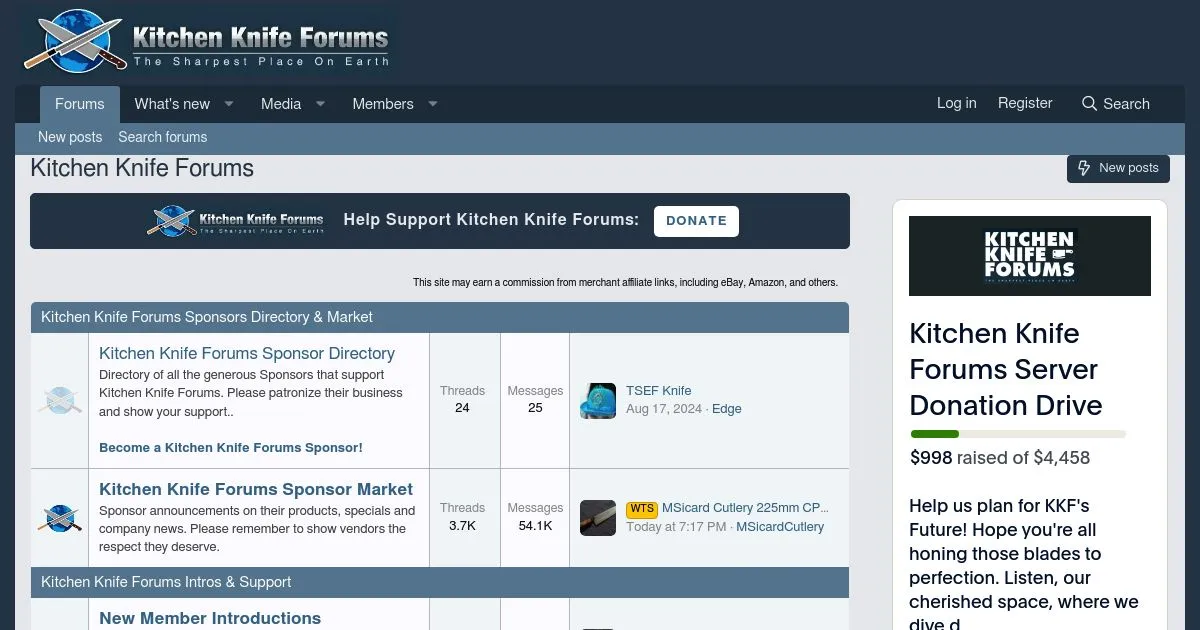The height and width of the screenshot is (630, 1200).
Task: Click the affiliate commission disclaimer text
Action: pos(626,283)
